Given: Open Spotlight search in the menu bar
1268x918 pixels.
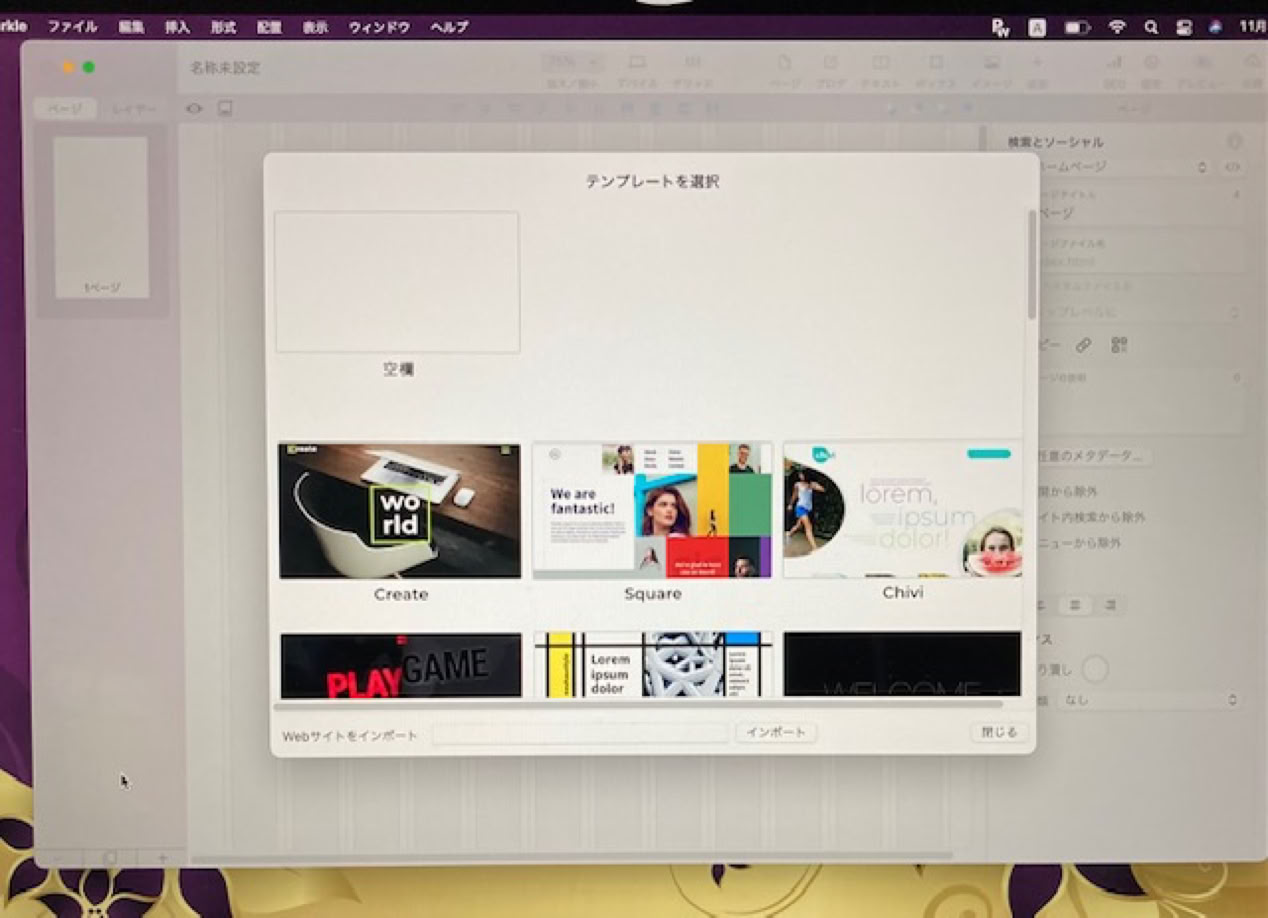Looking at the screenshot, I should click(1151, 28).
